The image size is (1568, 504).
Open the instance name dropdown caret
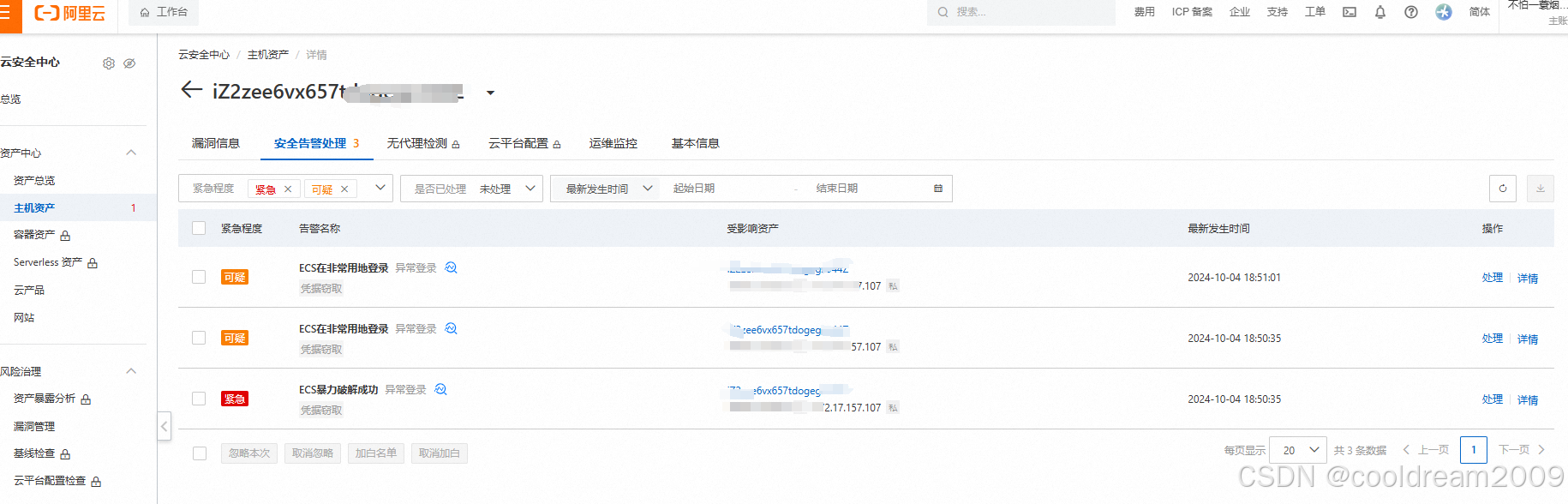coord(490,93)
